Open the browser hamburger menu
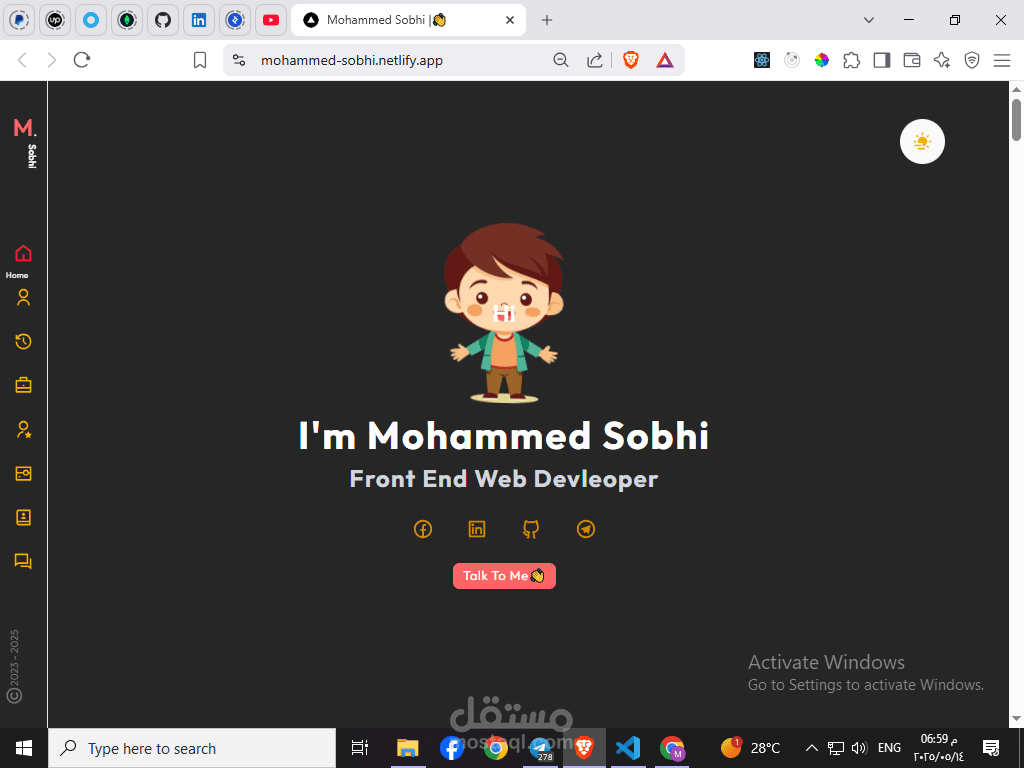1024x768 pixels. tap(1002, 60)
